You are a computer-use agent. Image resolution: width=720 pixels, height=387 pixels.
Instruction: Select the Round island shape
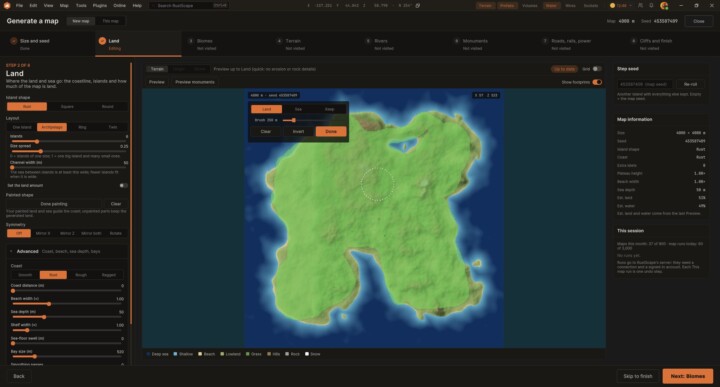click(107, 107)
